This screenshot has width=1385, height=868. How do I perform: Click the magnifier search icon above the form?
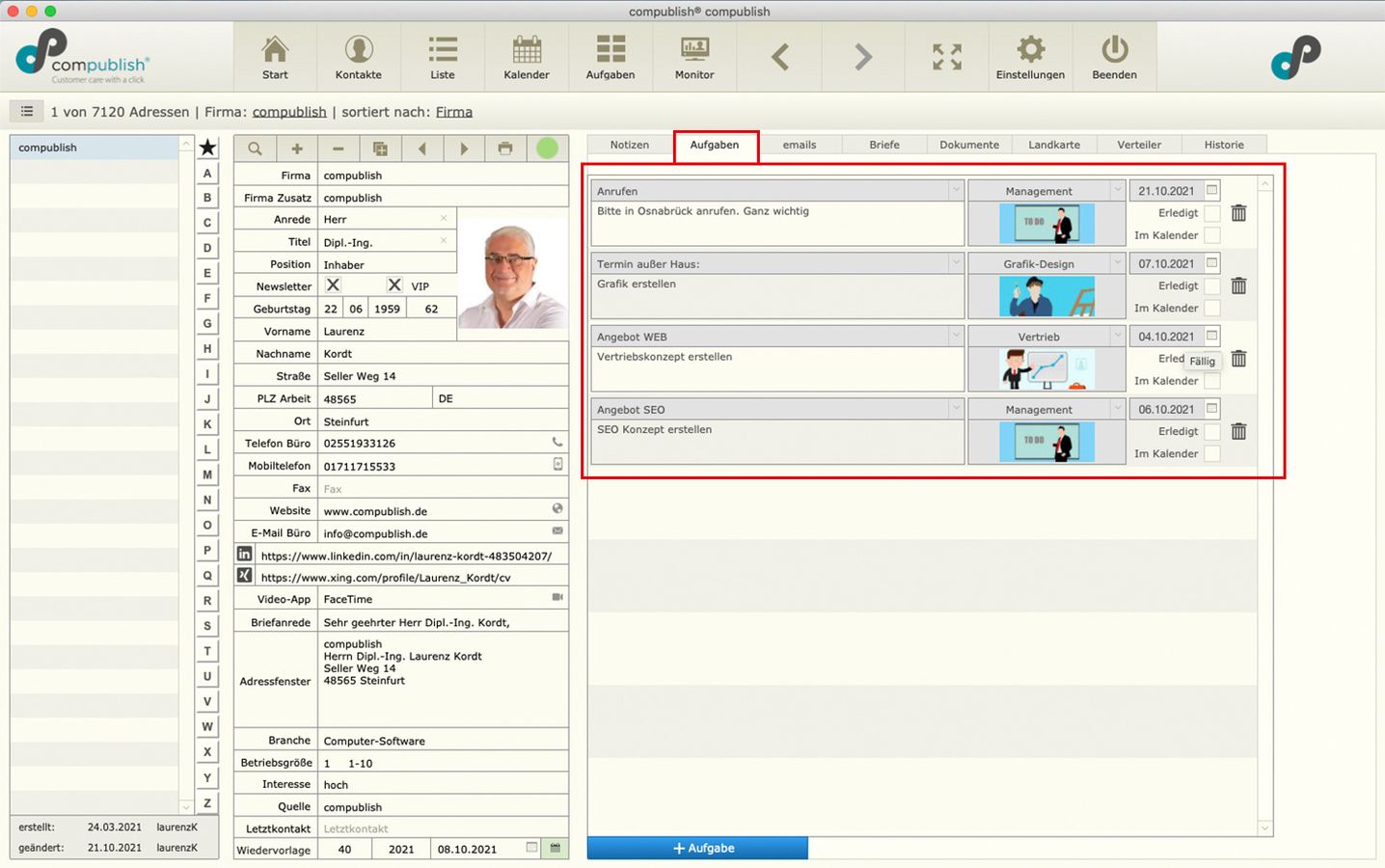255,149
